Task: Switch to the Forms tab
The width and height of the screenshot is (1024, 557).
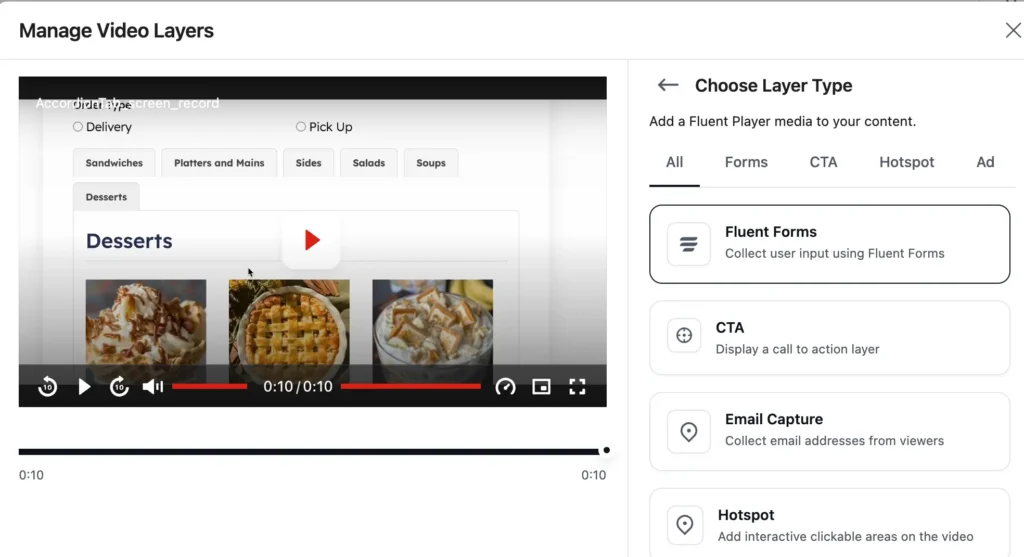Action: point(746,162)
